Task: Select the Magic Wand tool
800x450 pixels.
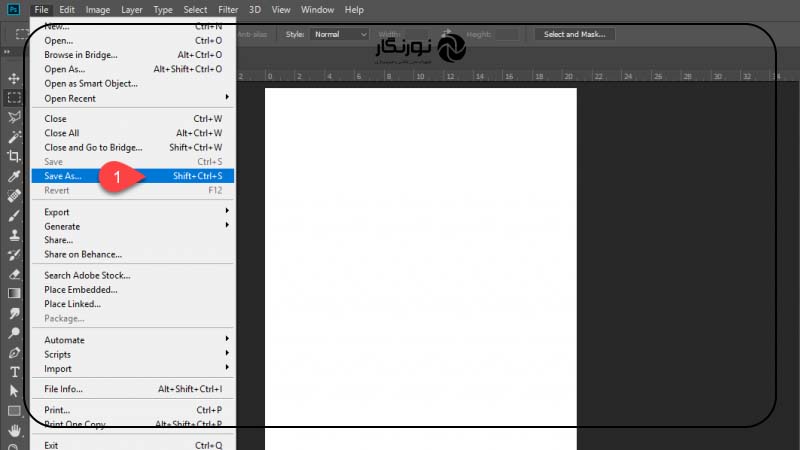Action: (x=14, y=137)
